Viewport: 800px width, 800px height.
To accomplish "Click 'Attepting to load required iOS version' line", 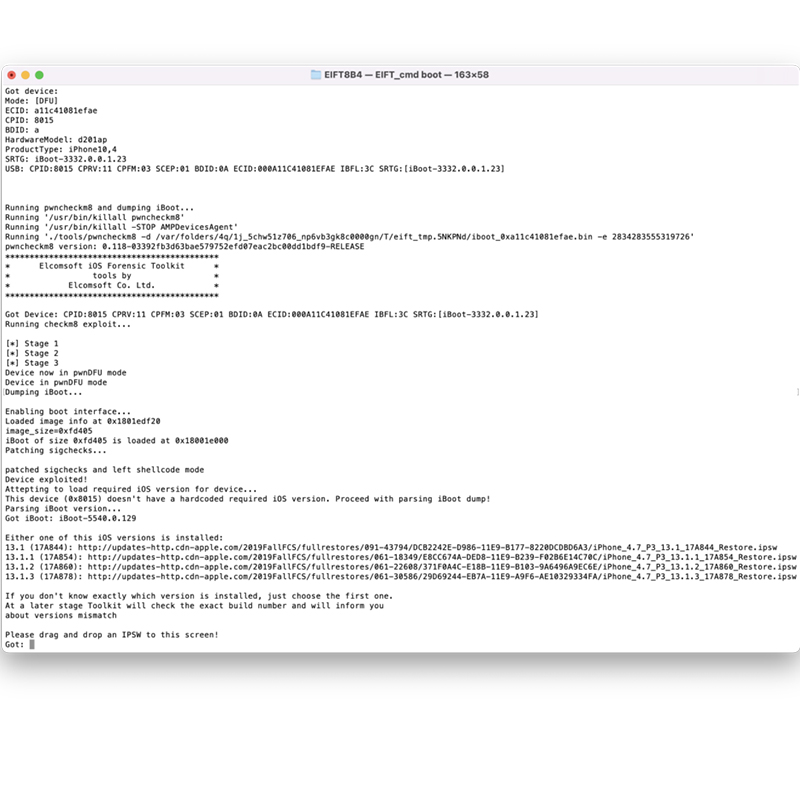I will (131, 489).
